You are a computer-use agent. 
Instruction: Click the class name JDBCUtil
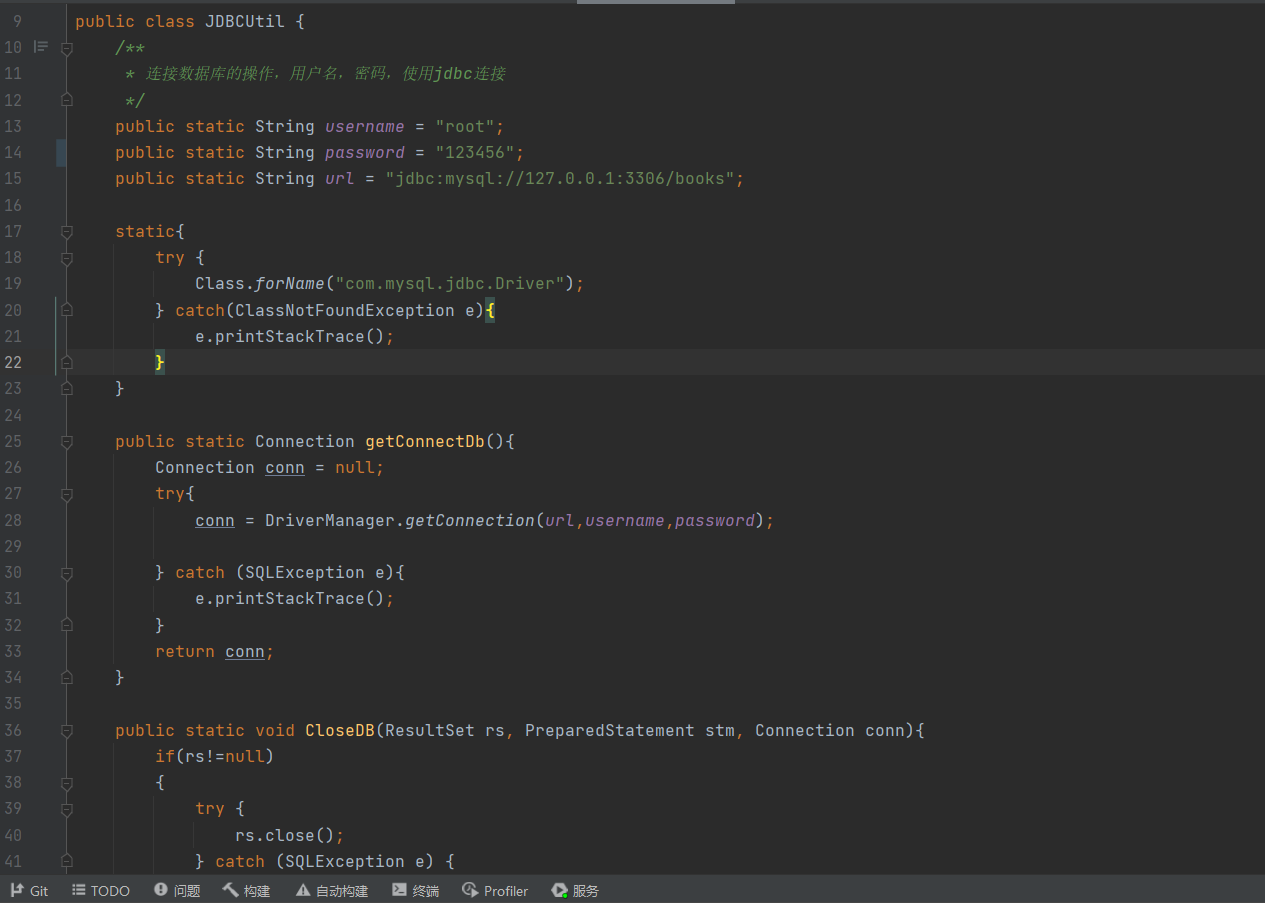(245, 21)
